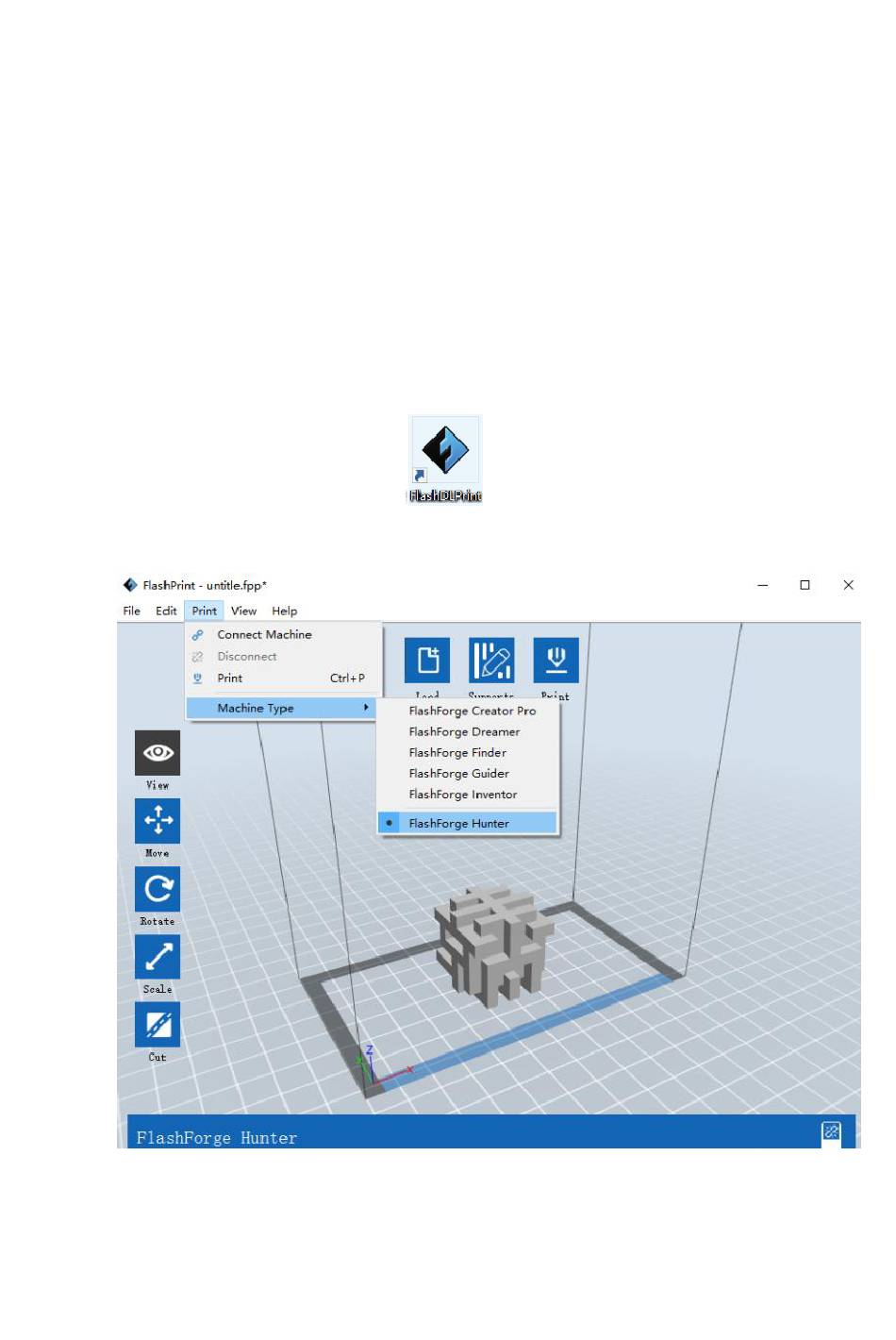The image size is (896, 1340).
Task: Select FlashForge Inventor machine type
Action: [468, 794]
